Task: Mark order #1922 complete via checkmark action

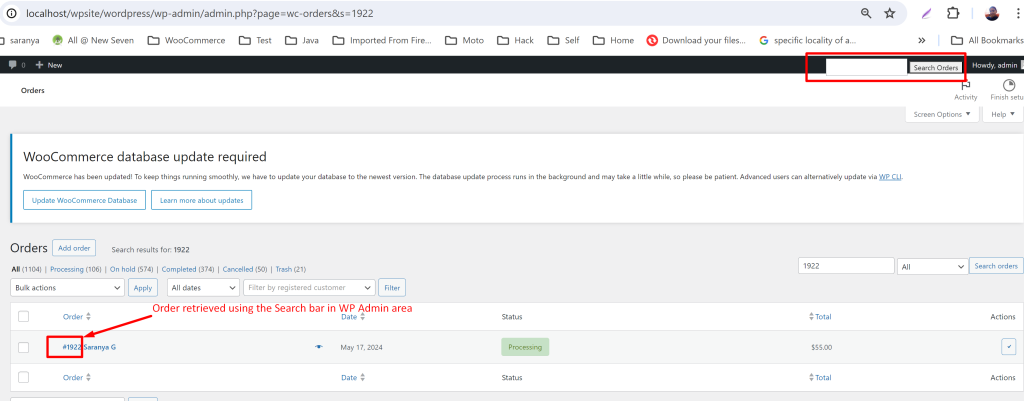Action: [x=1008, y=347]
